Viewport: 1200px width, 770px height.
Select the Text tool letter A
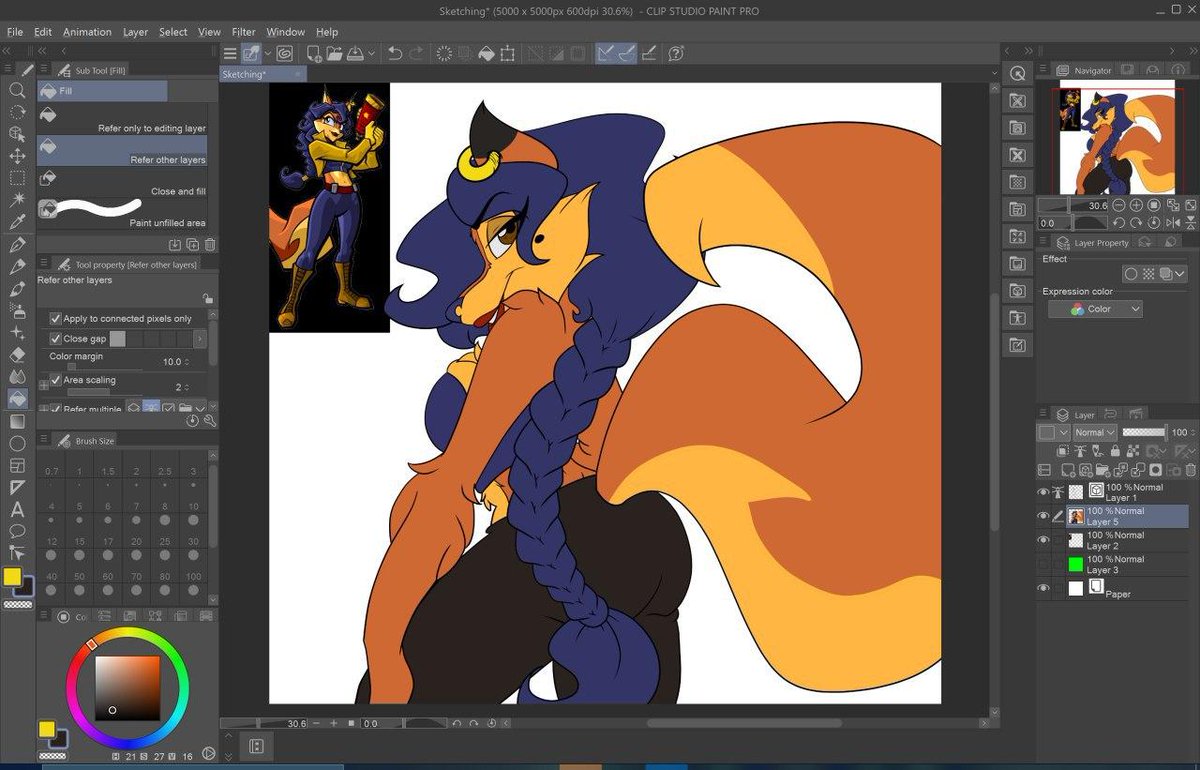coord(17,509)
